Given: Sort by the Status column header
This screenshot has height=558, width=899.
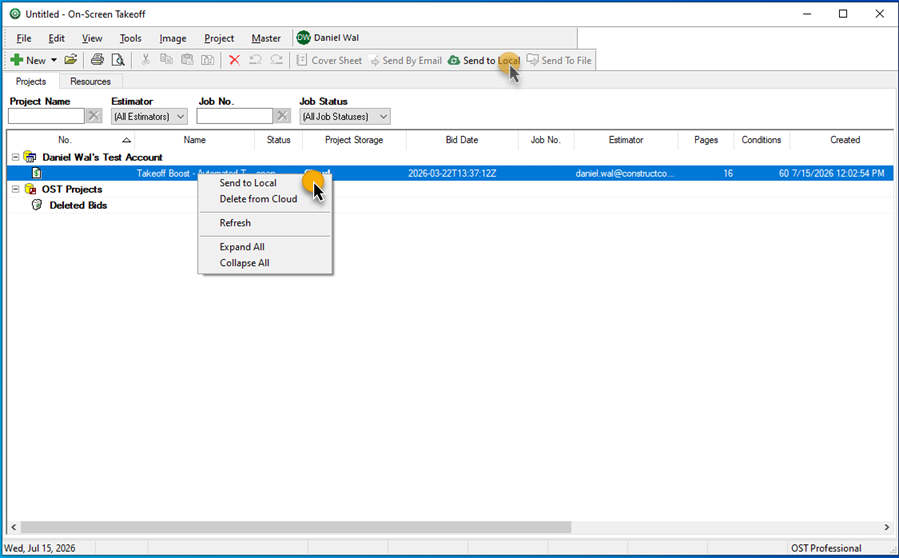Looking at the screenshot, I should (279, 140).
